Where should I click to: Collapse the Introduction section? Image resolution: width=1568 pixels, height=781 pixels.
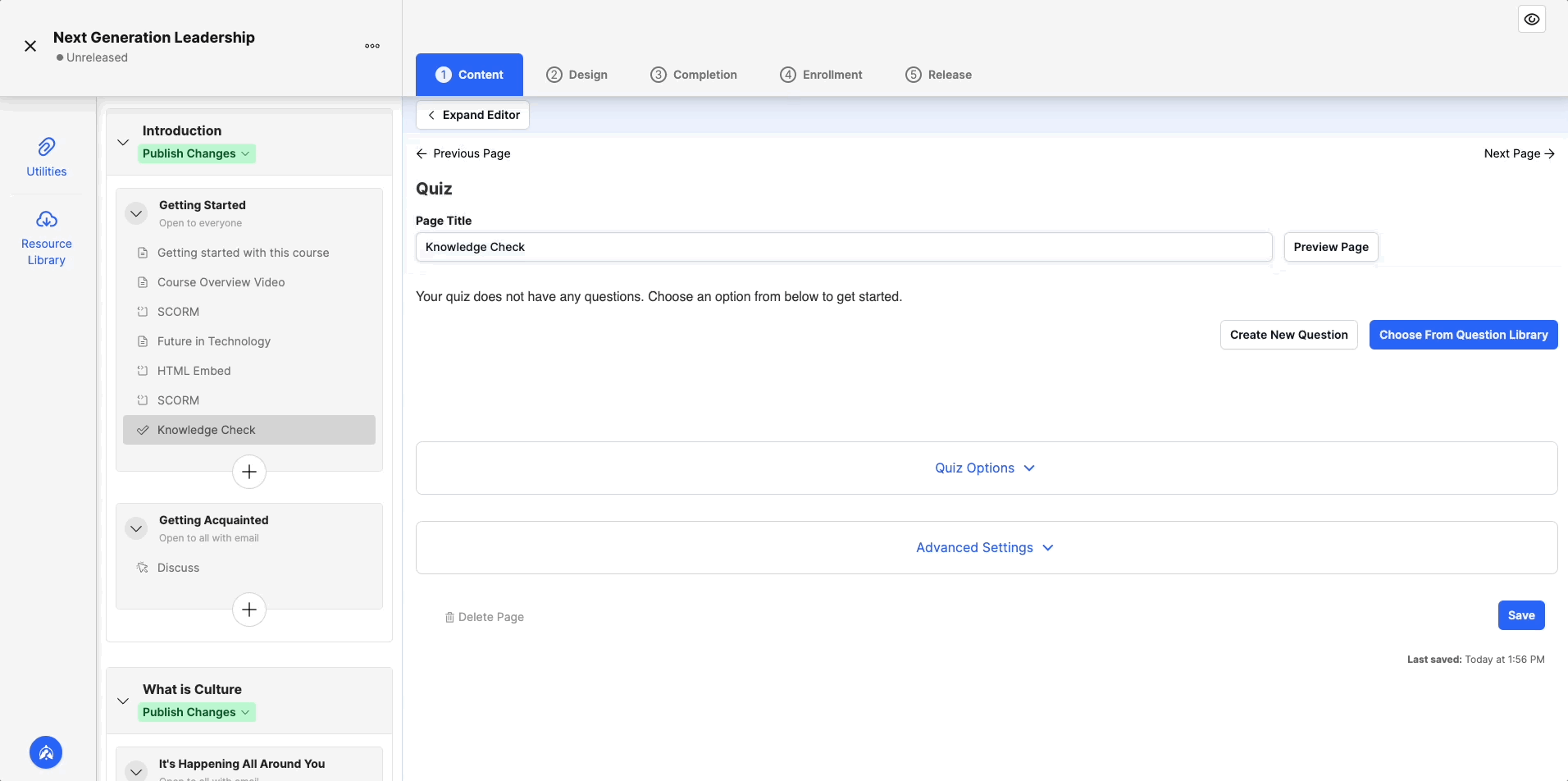click(x=122, y=141)
